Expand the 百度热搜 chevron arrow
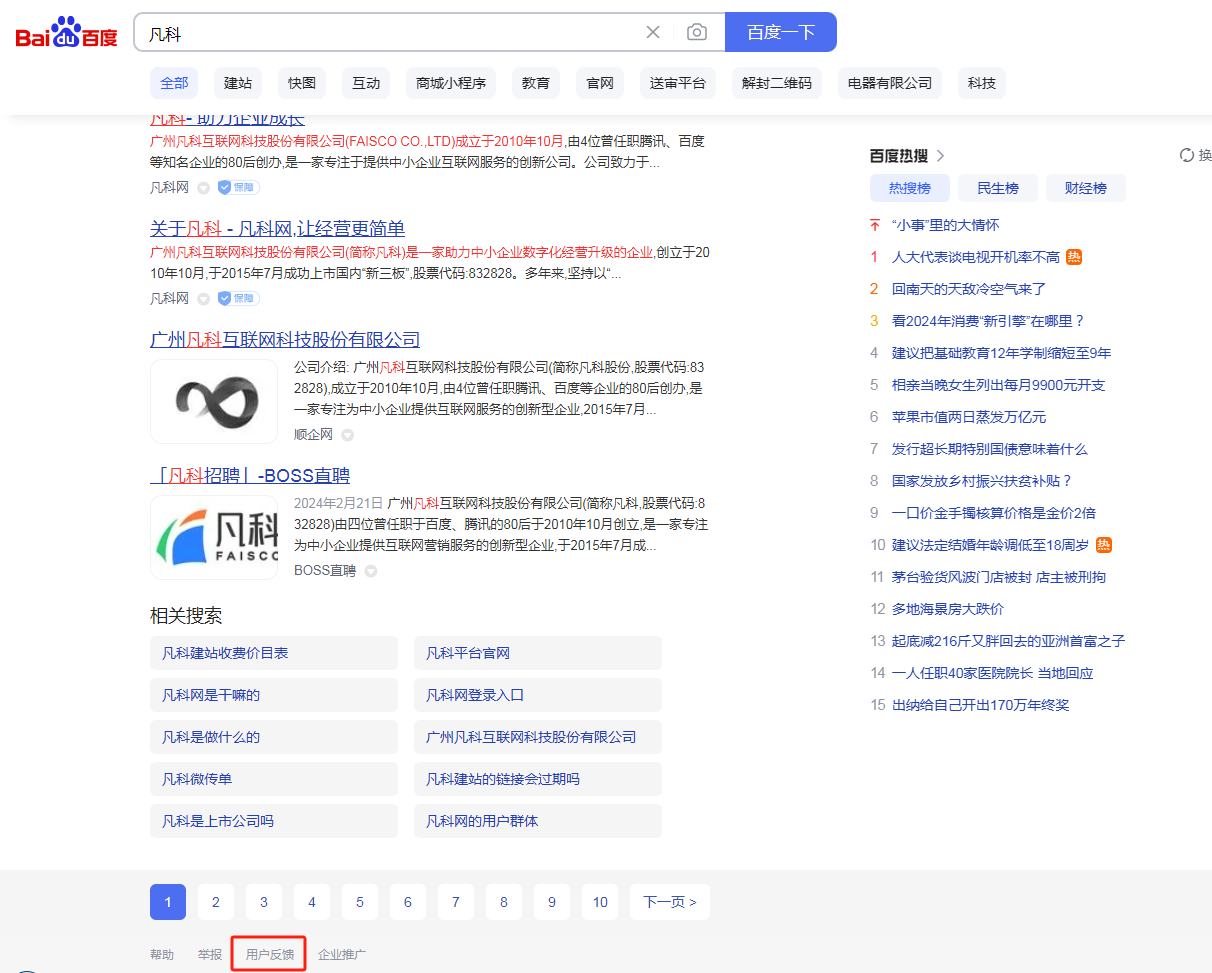This screenshot has width=1212, height=973. click(940, 156)
